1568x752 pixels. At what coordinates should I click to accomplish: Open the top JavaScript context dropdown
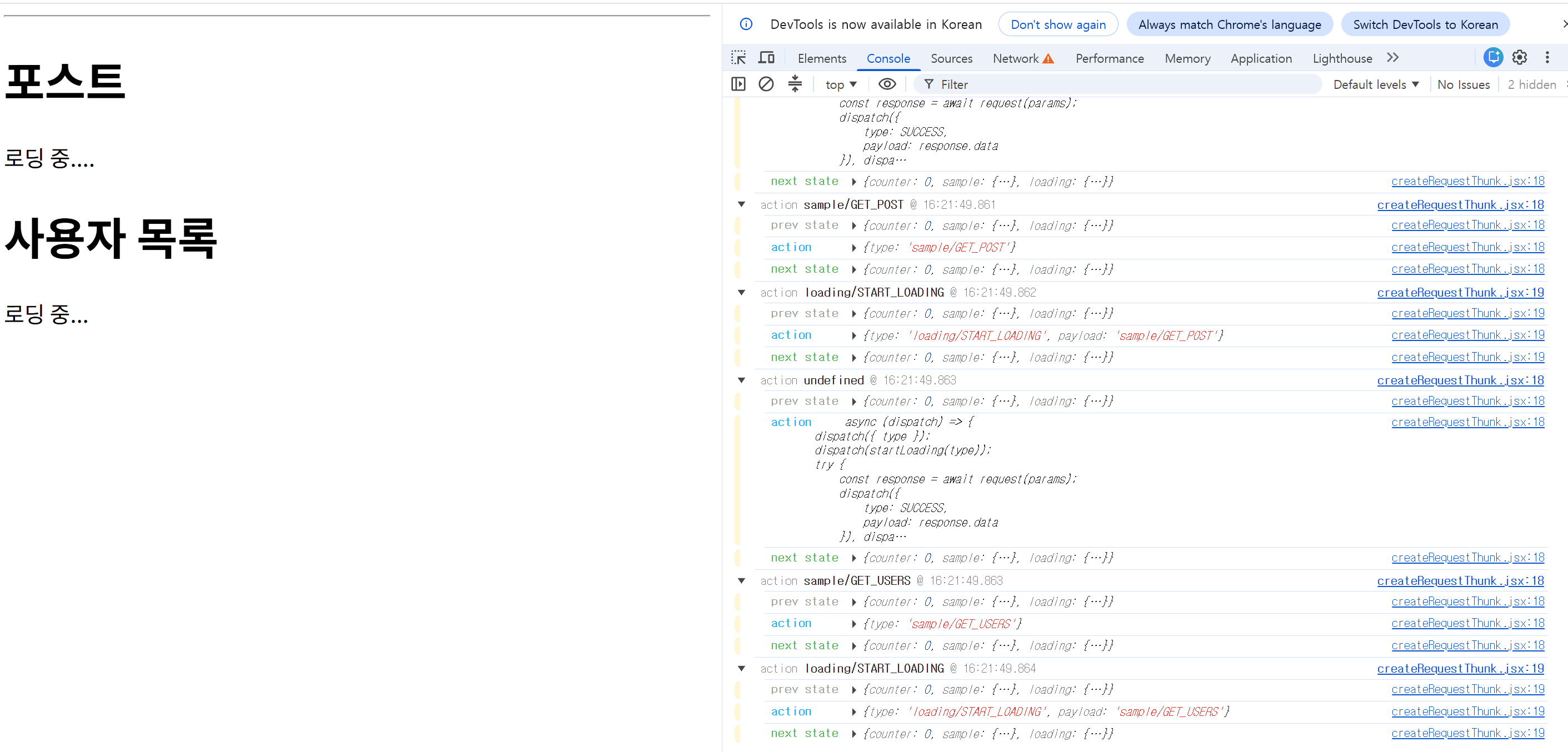[x=841, y=84]
